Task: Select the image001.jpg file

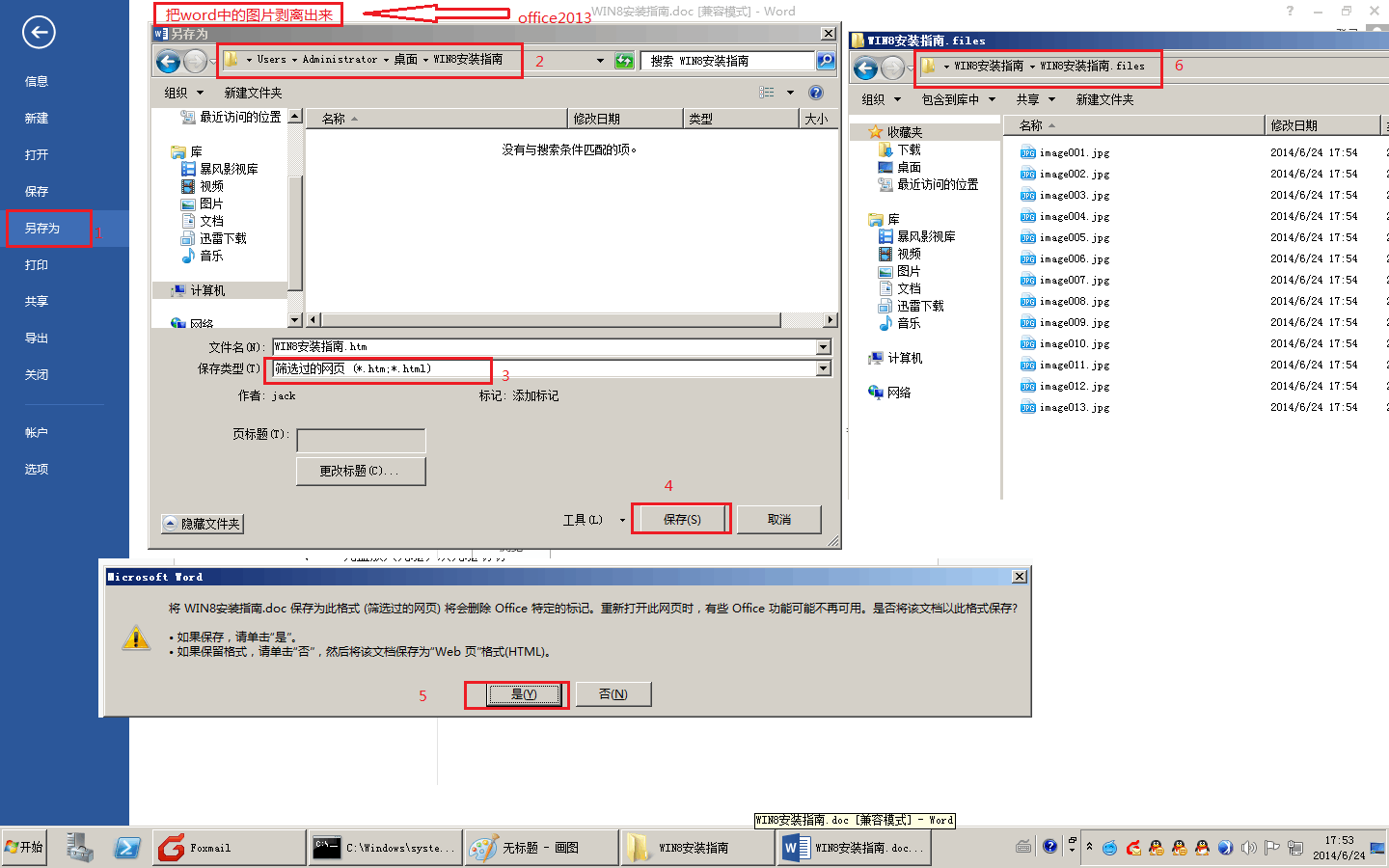Action: 1065,152
